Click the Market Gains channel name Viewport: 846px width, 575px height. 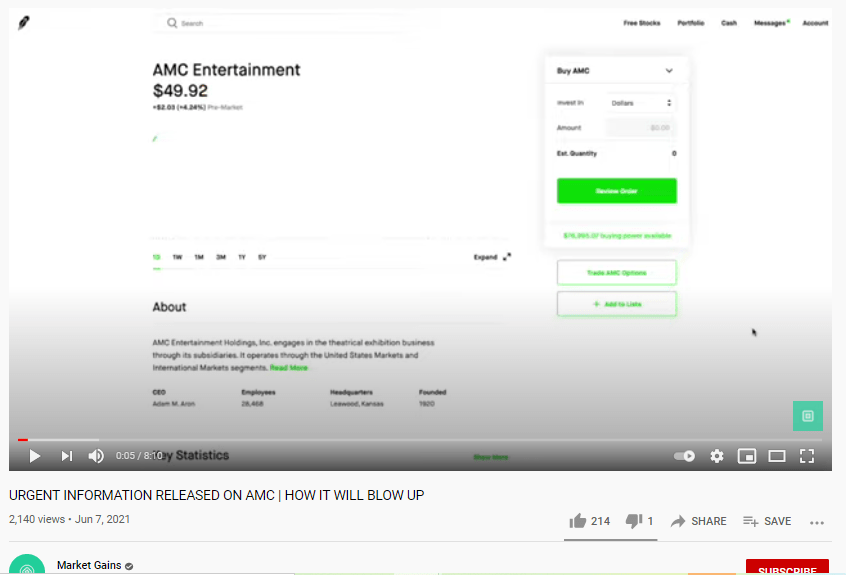coord(89,565)
